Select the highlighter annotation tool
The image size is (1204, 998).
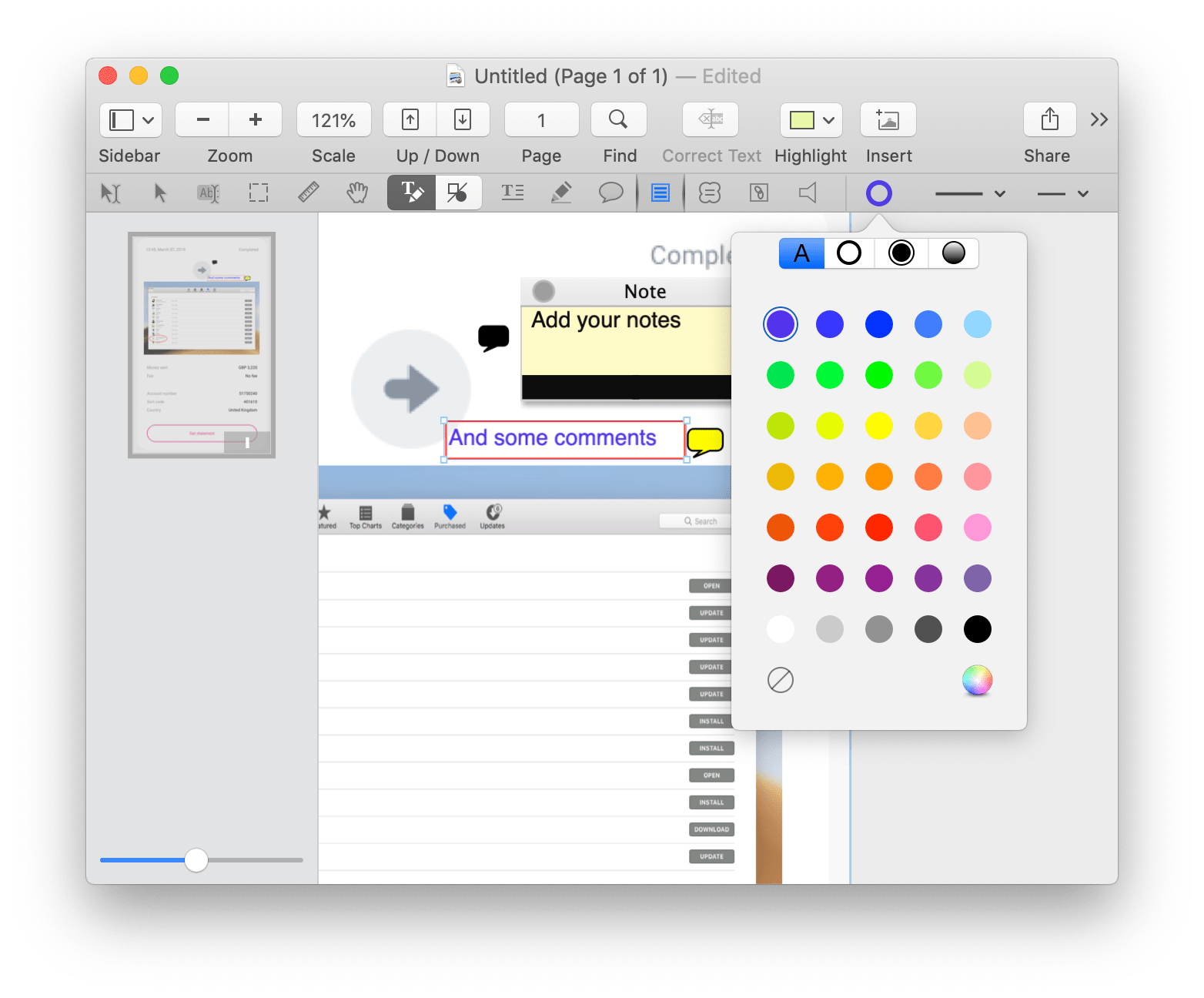561,193
